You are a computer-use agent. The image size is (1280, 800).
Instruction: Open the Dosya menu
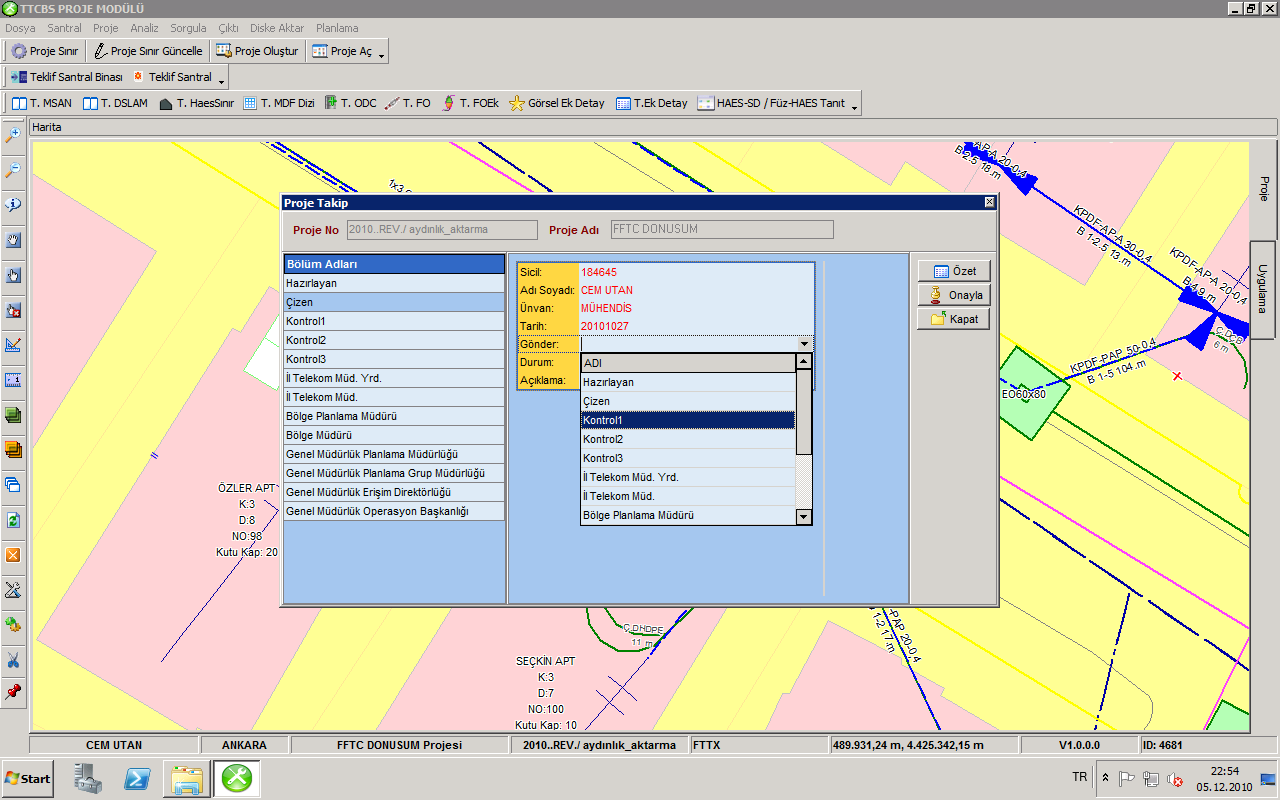point(20,28)
